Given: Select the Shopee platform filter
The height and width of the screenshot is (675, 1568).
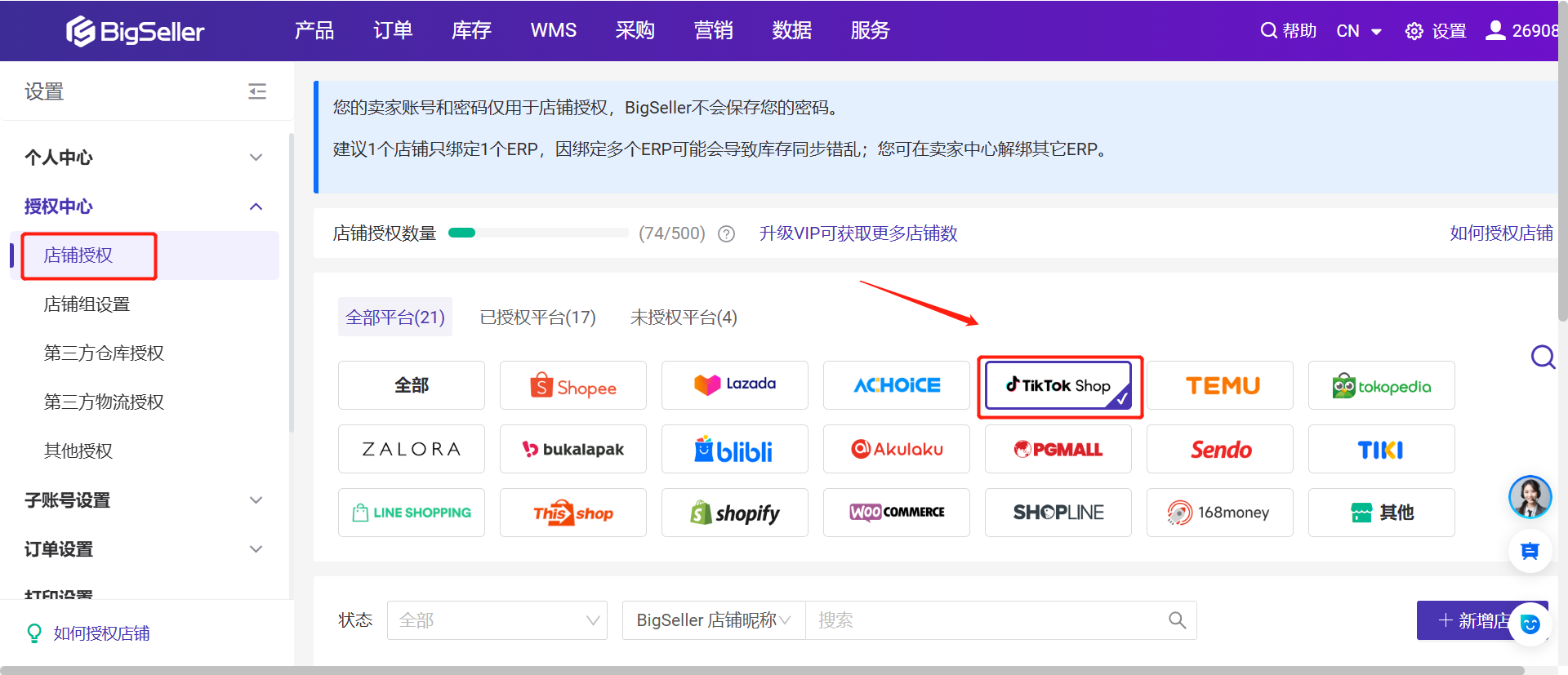Looking at the screenshot, I should tap(573, 385).
